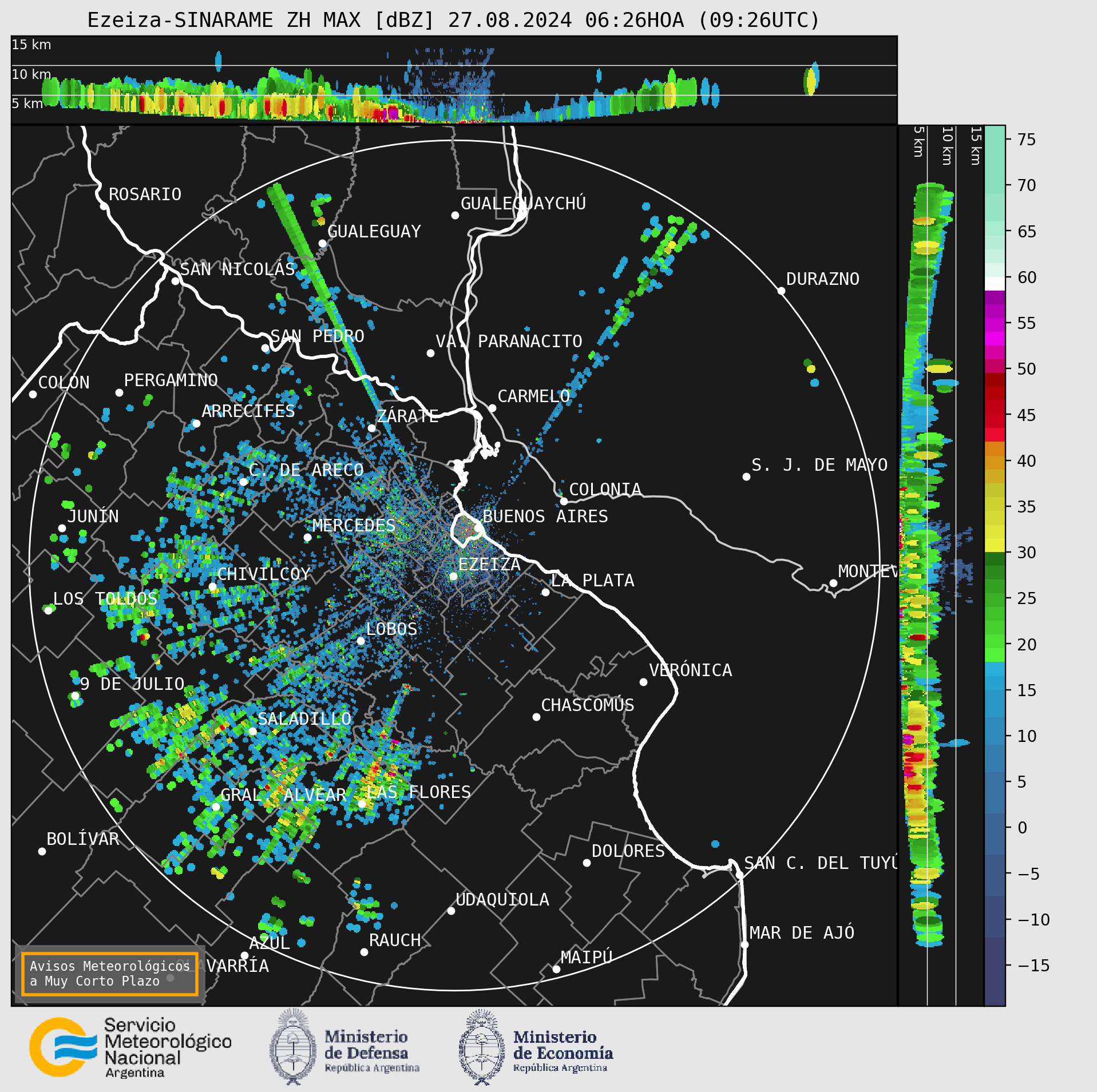
Task: Click the MONTEV city label at right edge
Action: [868, 571]
